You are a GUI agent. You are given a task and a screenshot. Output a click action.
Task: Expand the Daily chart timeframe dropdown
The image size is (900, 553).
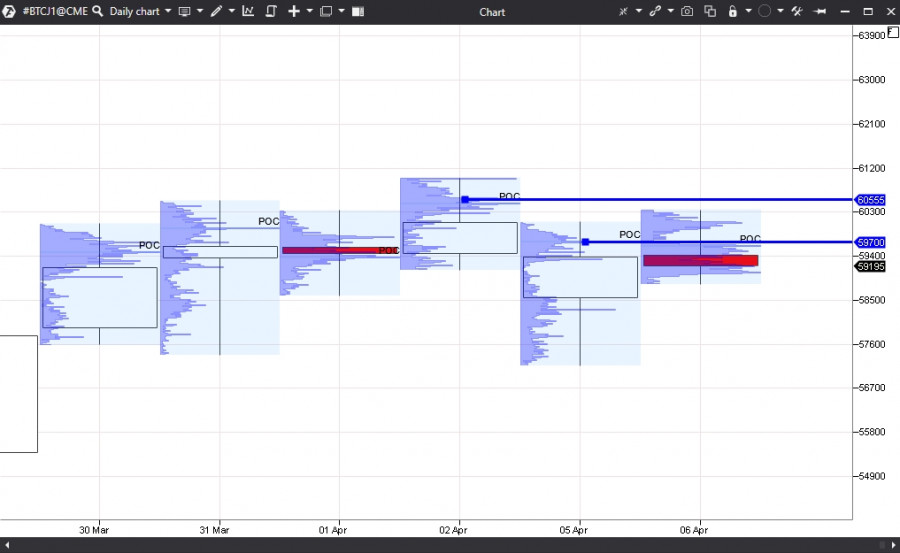[168, 11]
